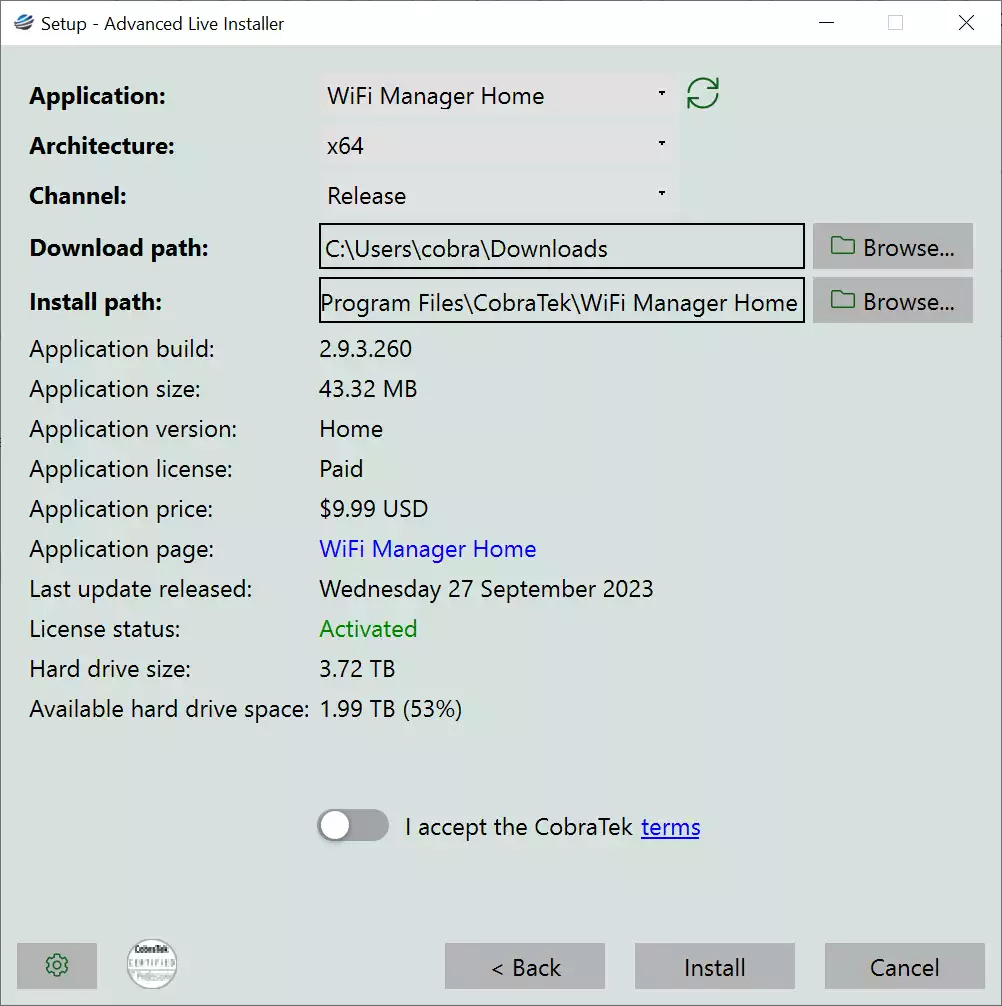This screenshot has height=1006, width=1002.
Task: Click the build number 2.9.3.260
Action: click(x=366, y=349)
